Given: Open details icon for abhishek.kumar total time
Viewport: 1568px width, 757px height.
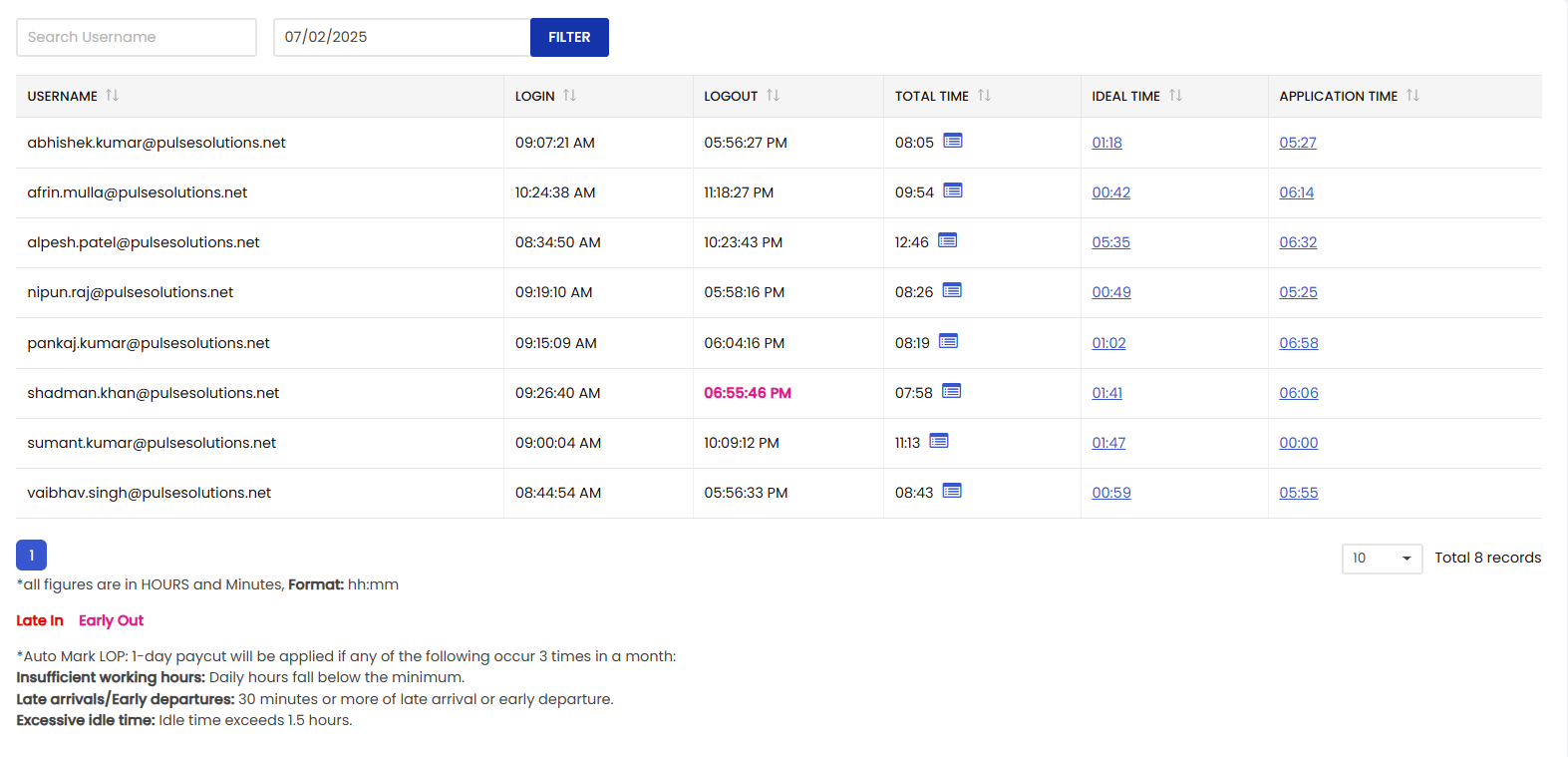Looking at the screenshot, I should tap(952, 141).
